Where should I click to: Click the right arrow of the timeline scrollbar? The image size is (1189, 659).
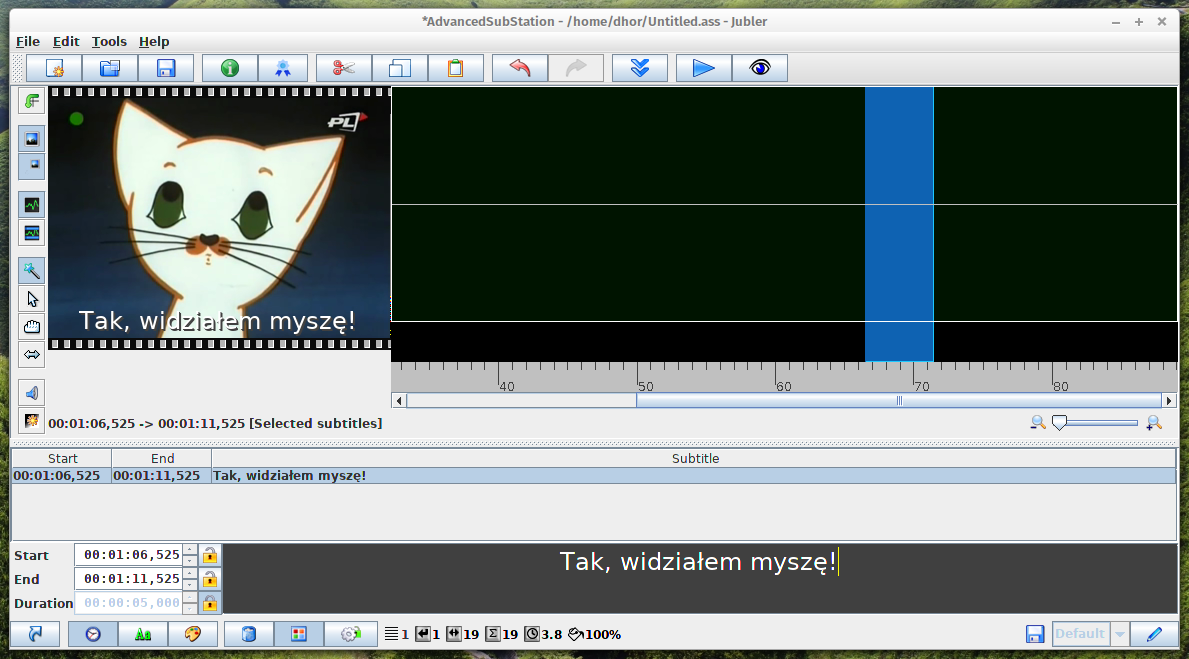[1169, 400]
